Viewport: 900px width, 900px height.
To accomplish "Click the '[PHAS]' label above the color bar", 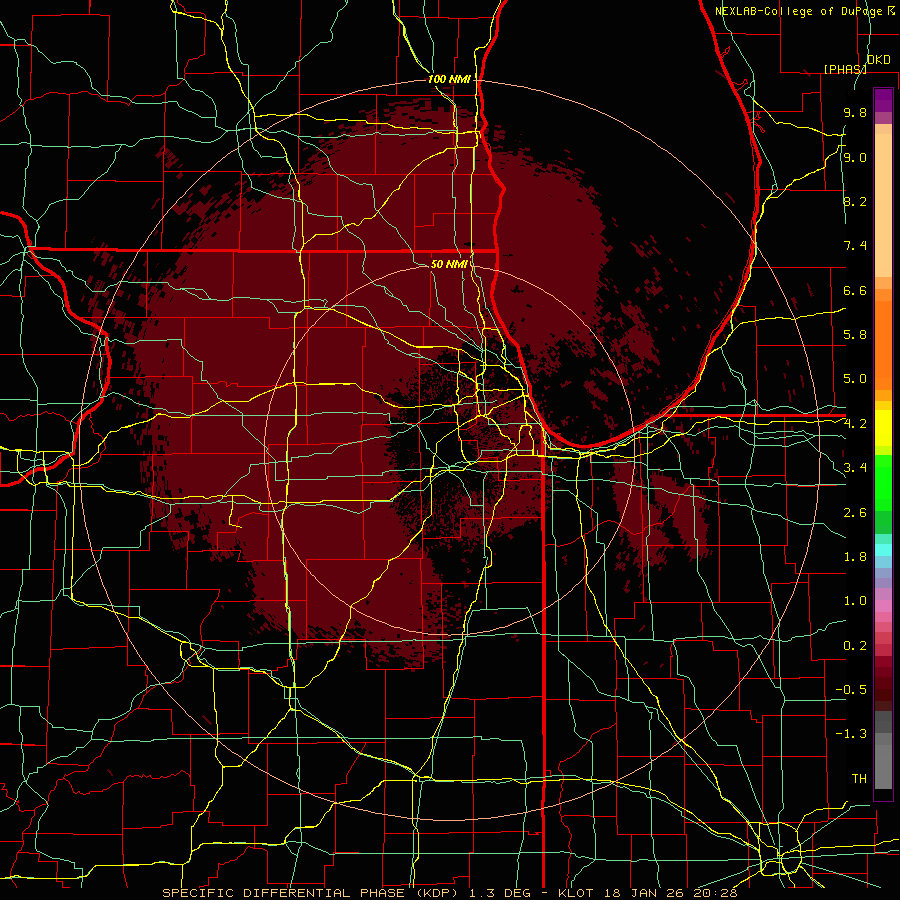I will [845, 69].
